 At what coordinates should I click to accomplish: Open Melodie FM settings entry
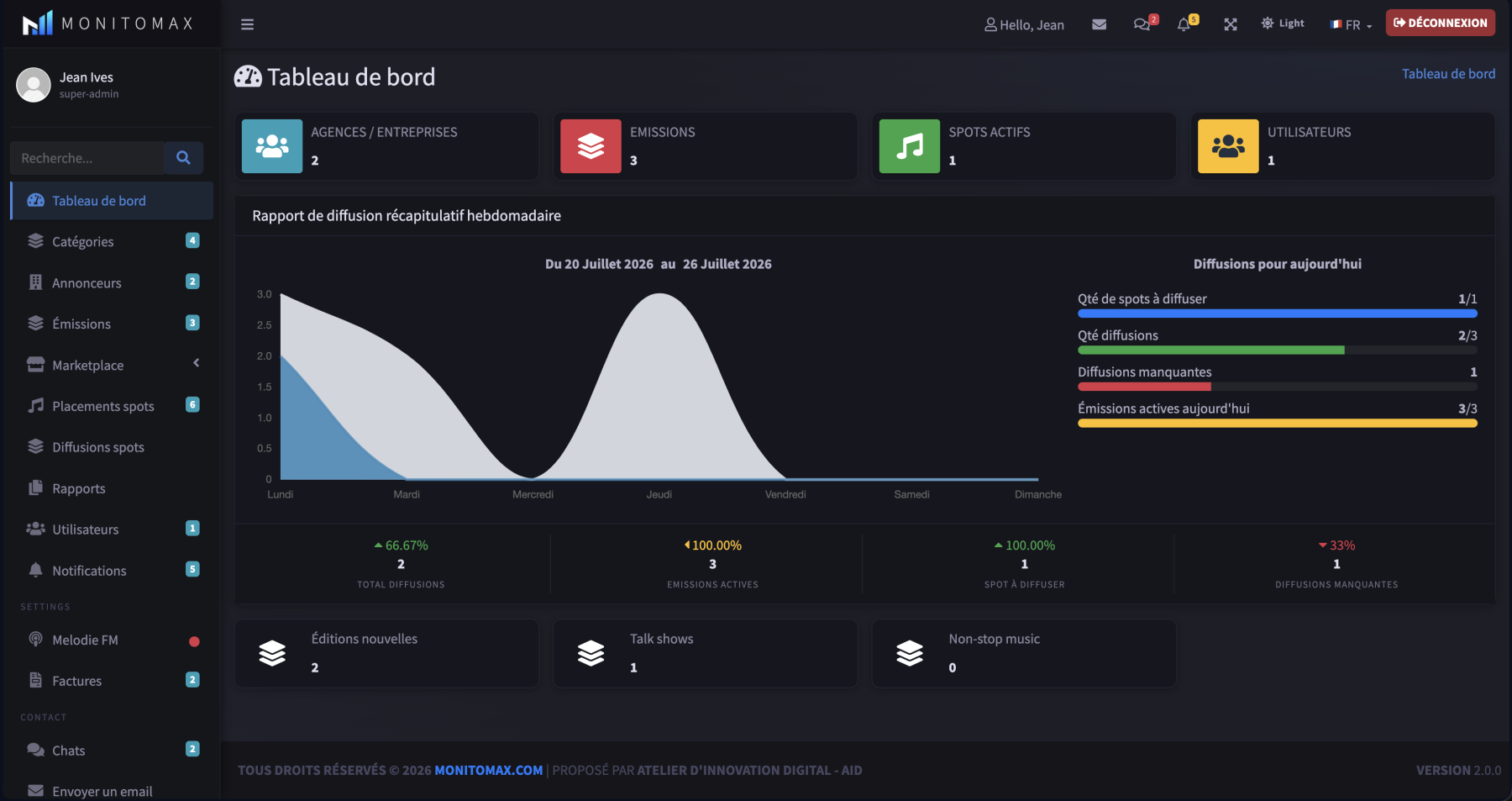point(111,640)
